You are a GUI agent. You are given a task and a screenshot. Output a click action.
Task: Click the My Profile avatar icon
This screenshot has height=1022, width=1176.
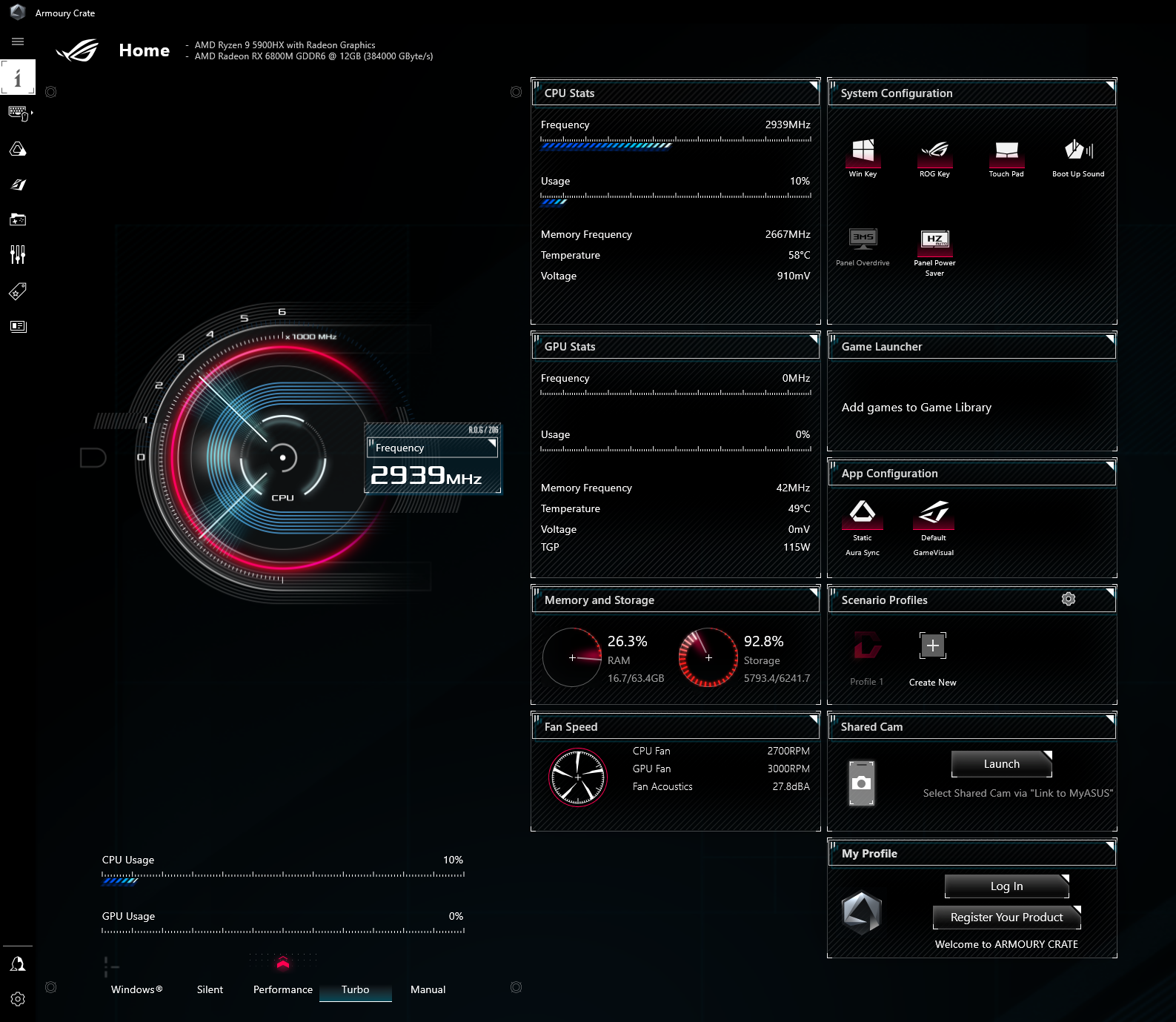[861, 912]
